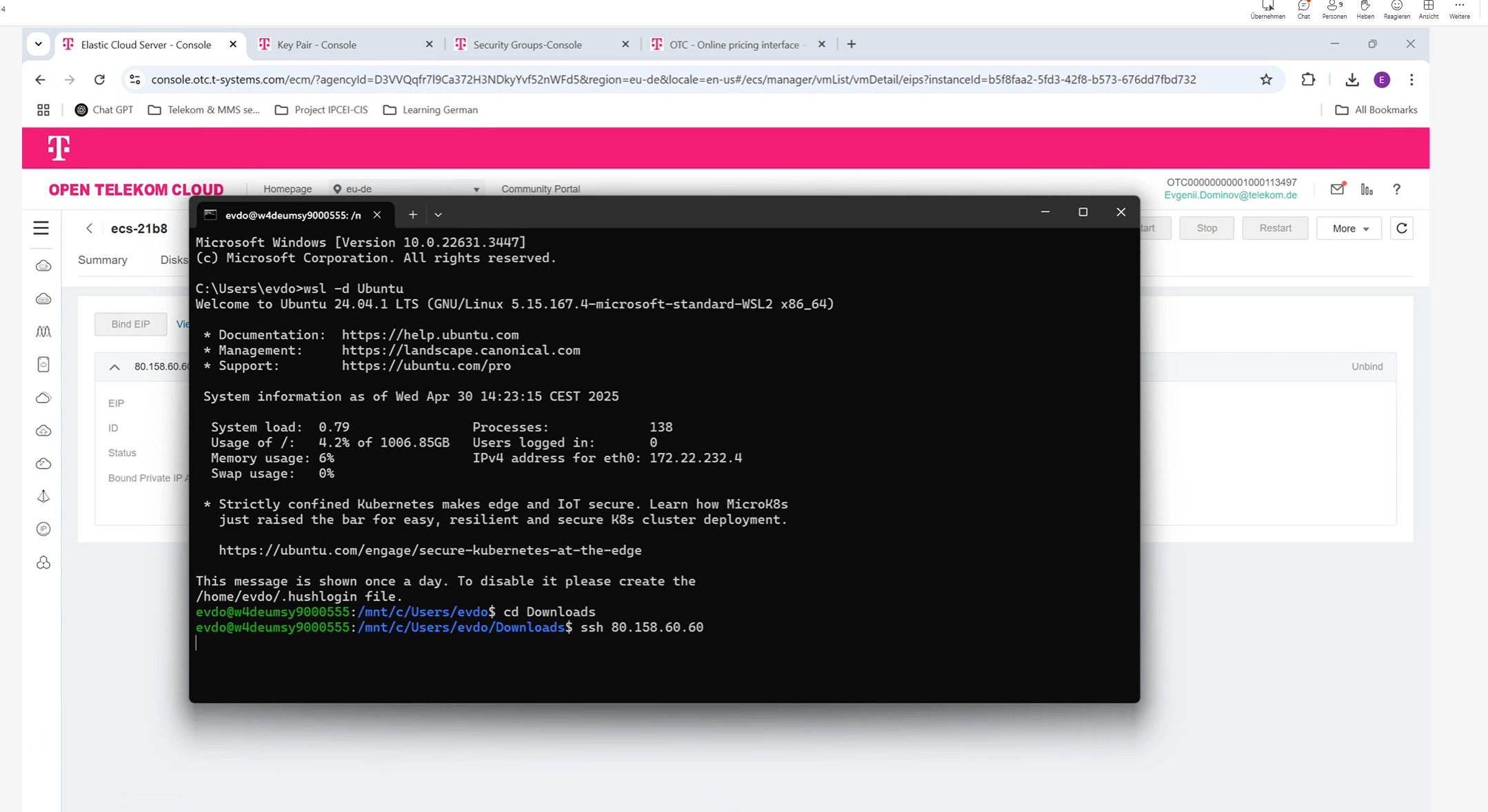
Task: Reload the browser page
Action: coord(99,80)
